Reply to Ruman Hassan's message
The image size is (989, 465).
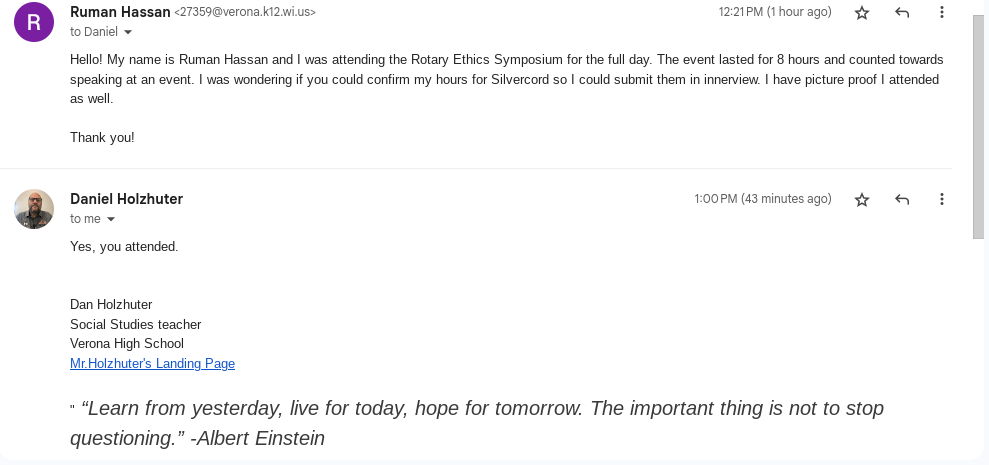click(902, 13)
